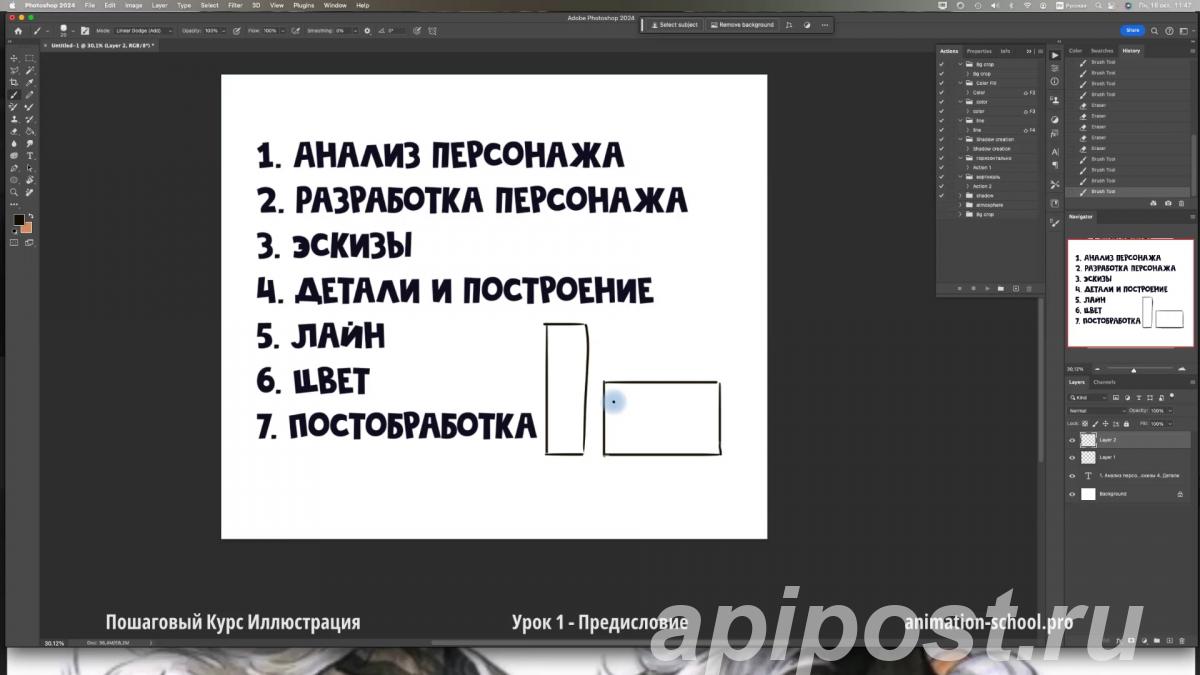Click the background color swatch
The image size is (1200, 675).
[x=28, y=229]
